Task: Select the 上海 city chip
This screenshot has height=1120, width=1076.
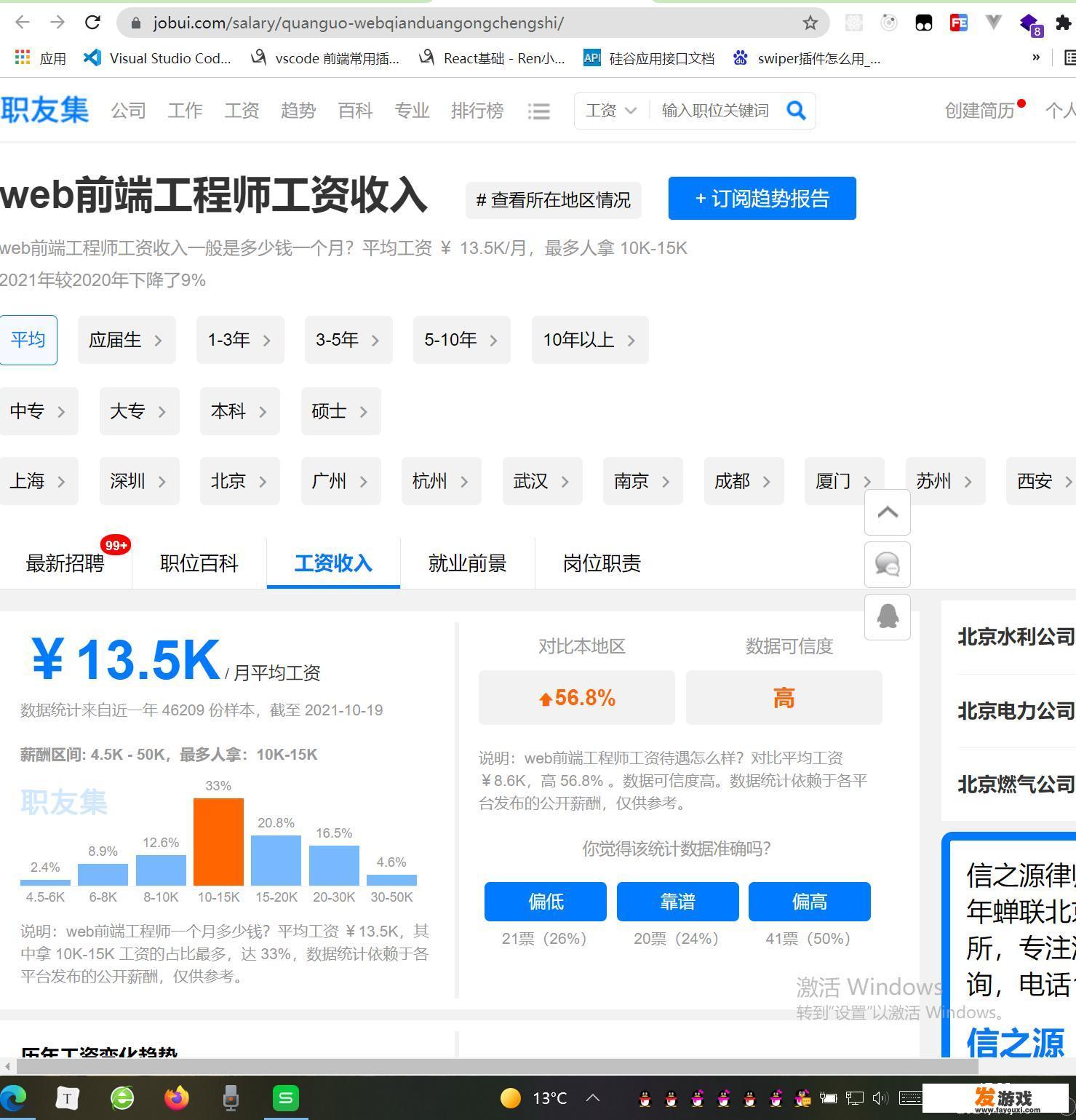Action: click(39, 481)
